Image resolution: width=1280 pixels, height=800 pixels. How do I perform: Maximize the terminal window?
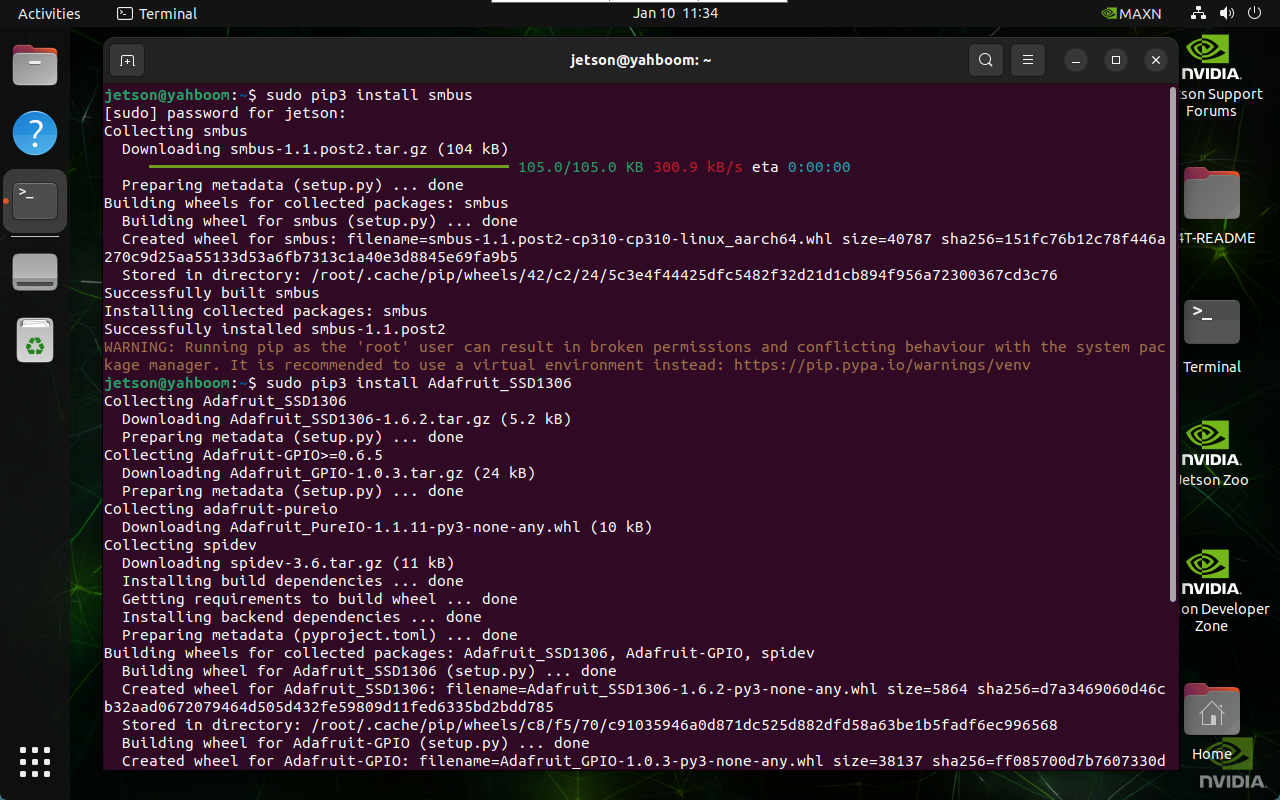(1117, 60)
